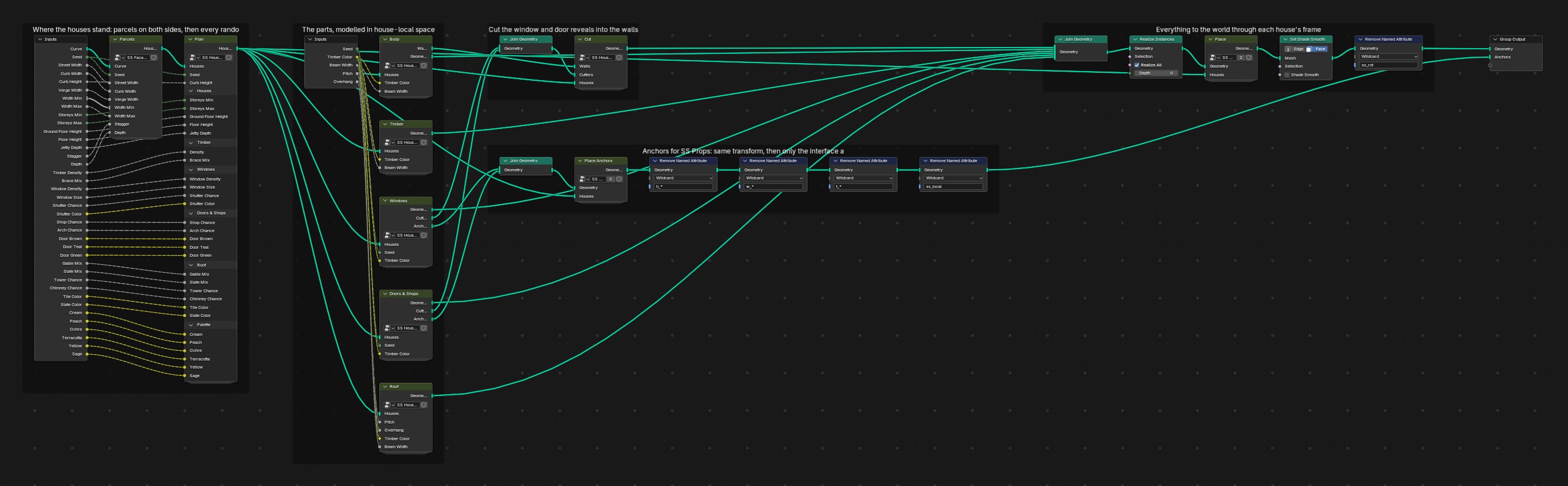Screen dimensions: 1568x486
Task: Click the t_* attribute name field
Action: 864,186
